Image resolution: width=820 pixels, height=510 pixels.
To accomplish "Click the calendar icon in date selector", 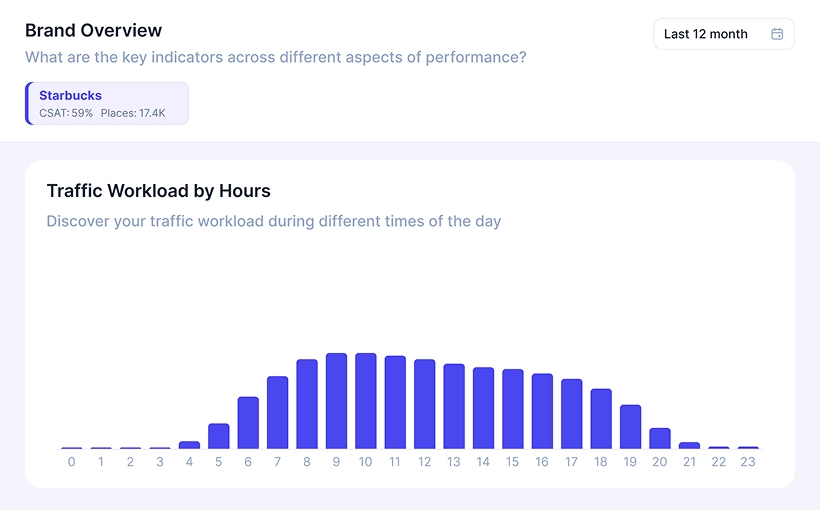I will [777, 34].
